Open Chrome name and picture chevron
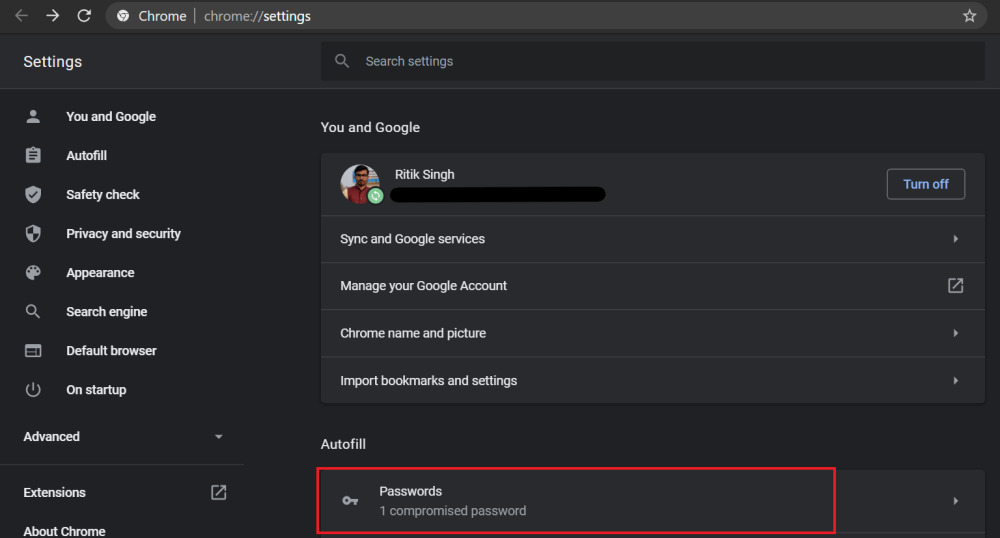 click(x=955, y=333)
